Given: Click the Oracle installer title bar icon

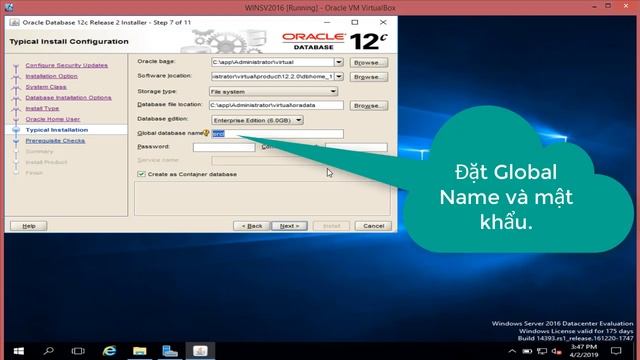Looking at the screenshot, I should coord(14,22).
